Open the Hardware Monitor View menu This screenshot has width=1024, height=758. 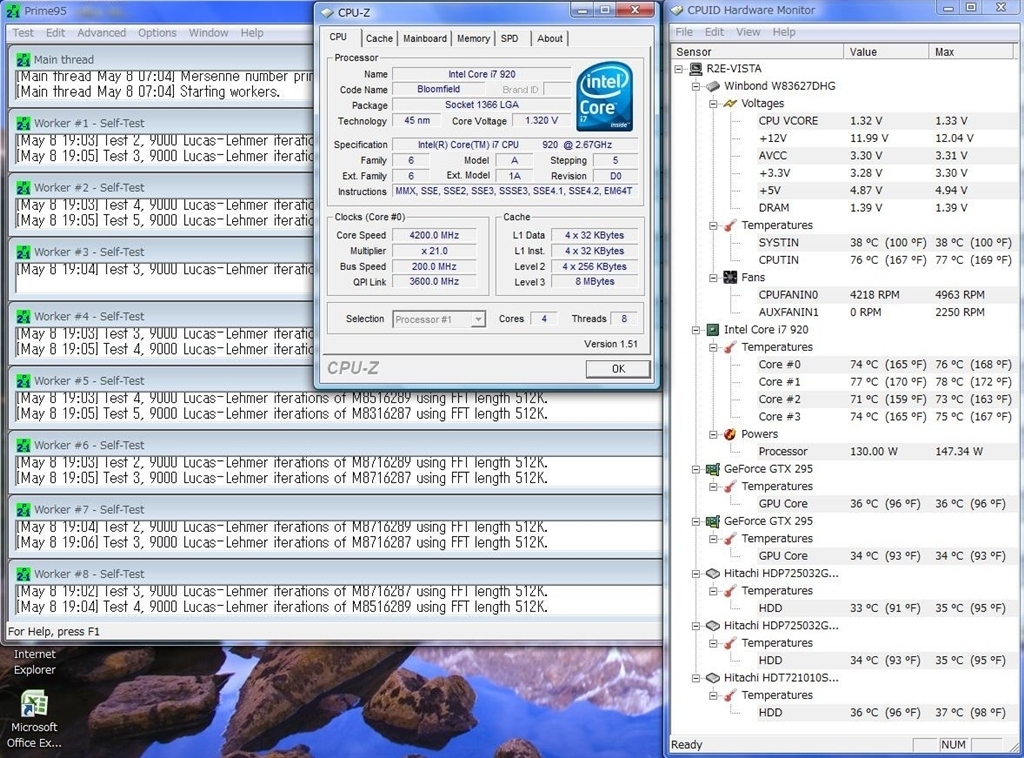tap(748, 32)
